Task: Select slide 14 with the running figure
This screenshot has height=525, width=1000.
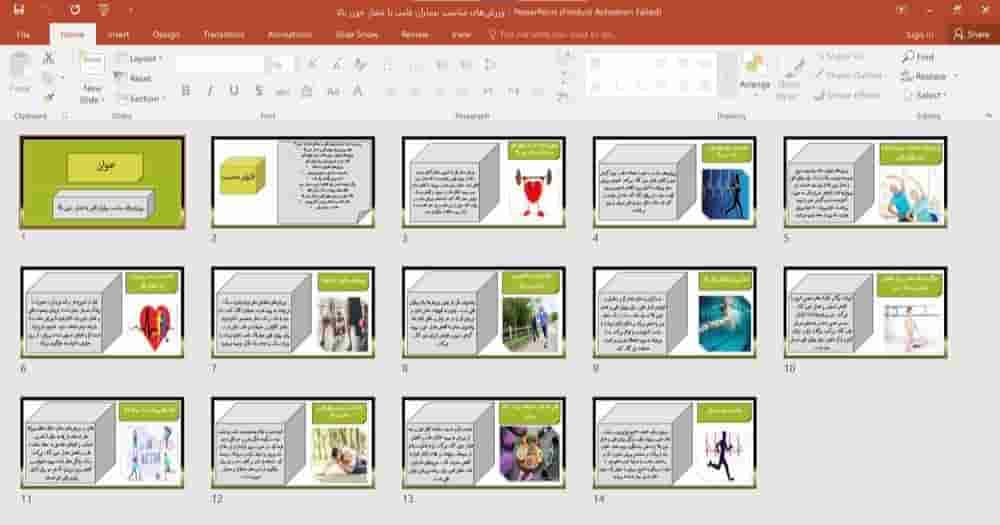Action: pos(675,443)
